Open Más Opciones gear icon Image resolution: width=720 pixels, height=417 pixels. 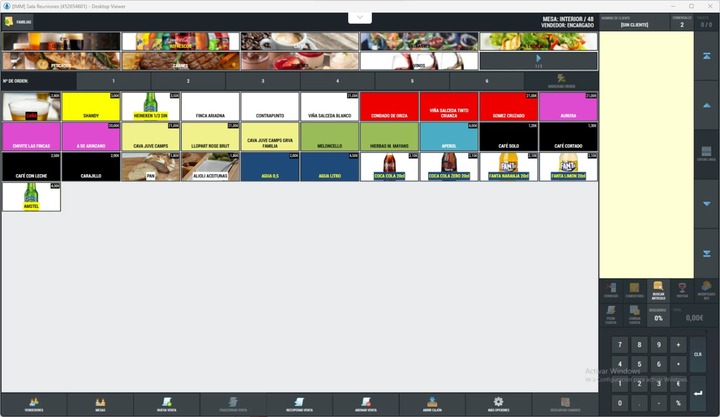pyautogui.click(x=498, y=404)
